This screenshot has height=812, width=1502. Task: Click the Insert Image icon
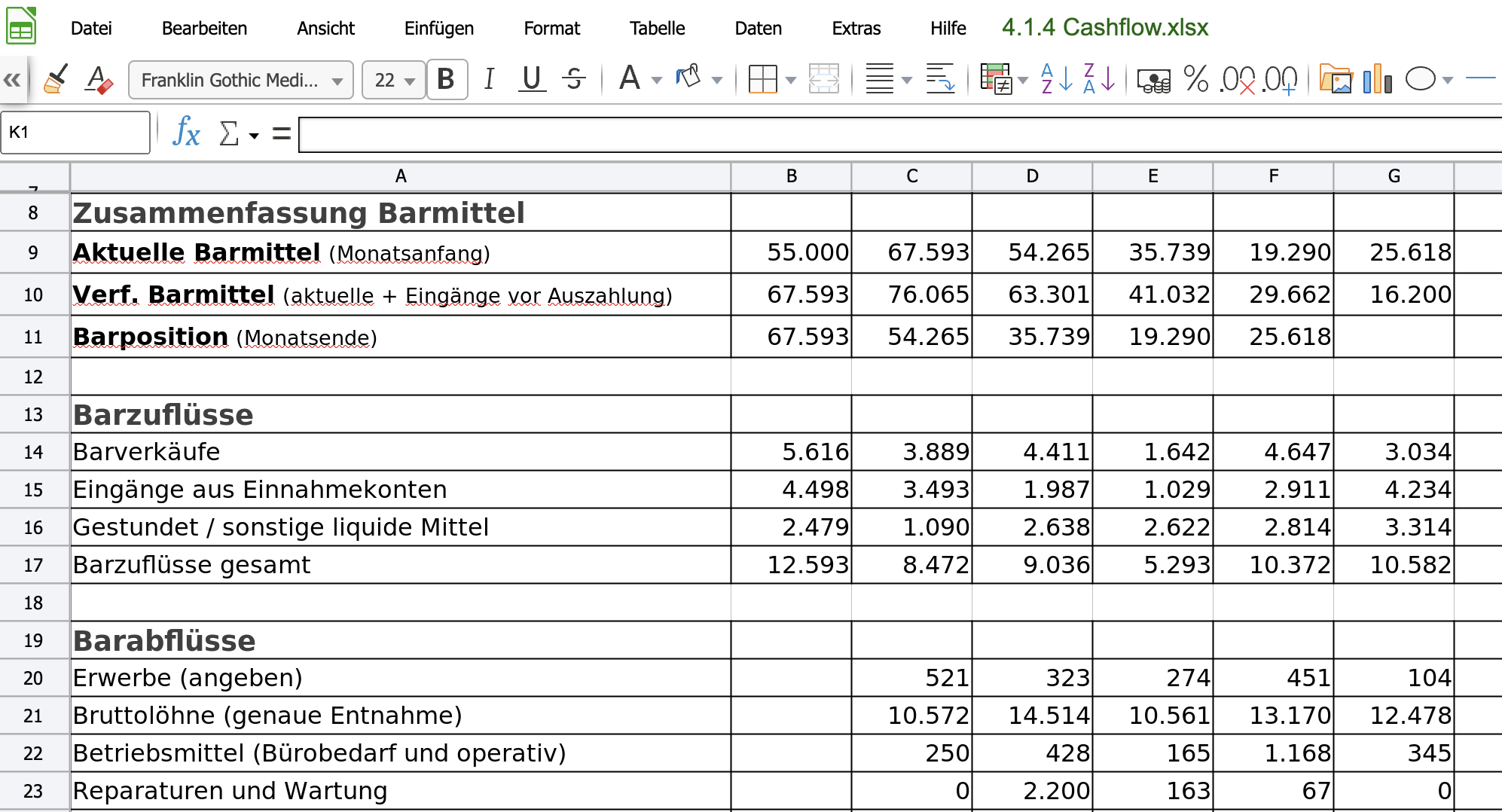1336,79
